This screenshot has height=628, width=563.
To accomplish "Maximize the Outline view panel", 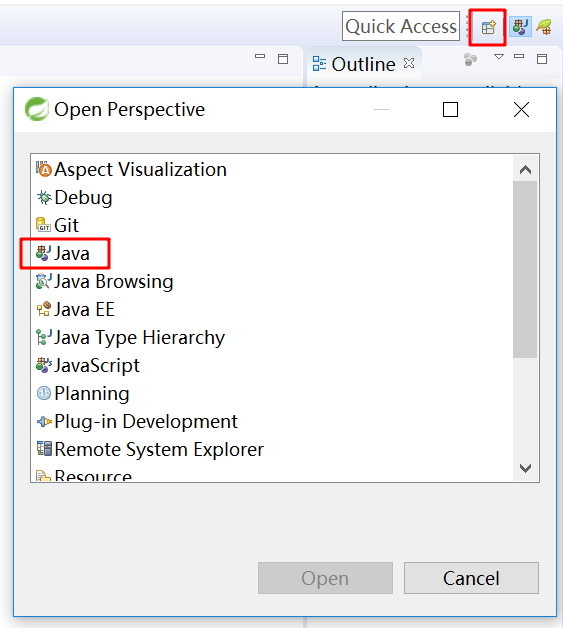I will coord(542,59).
